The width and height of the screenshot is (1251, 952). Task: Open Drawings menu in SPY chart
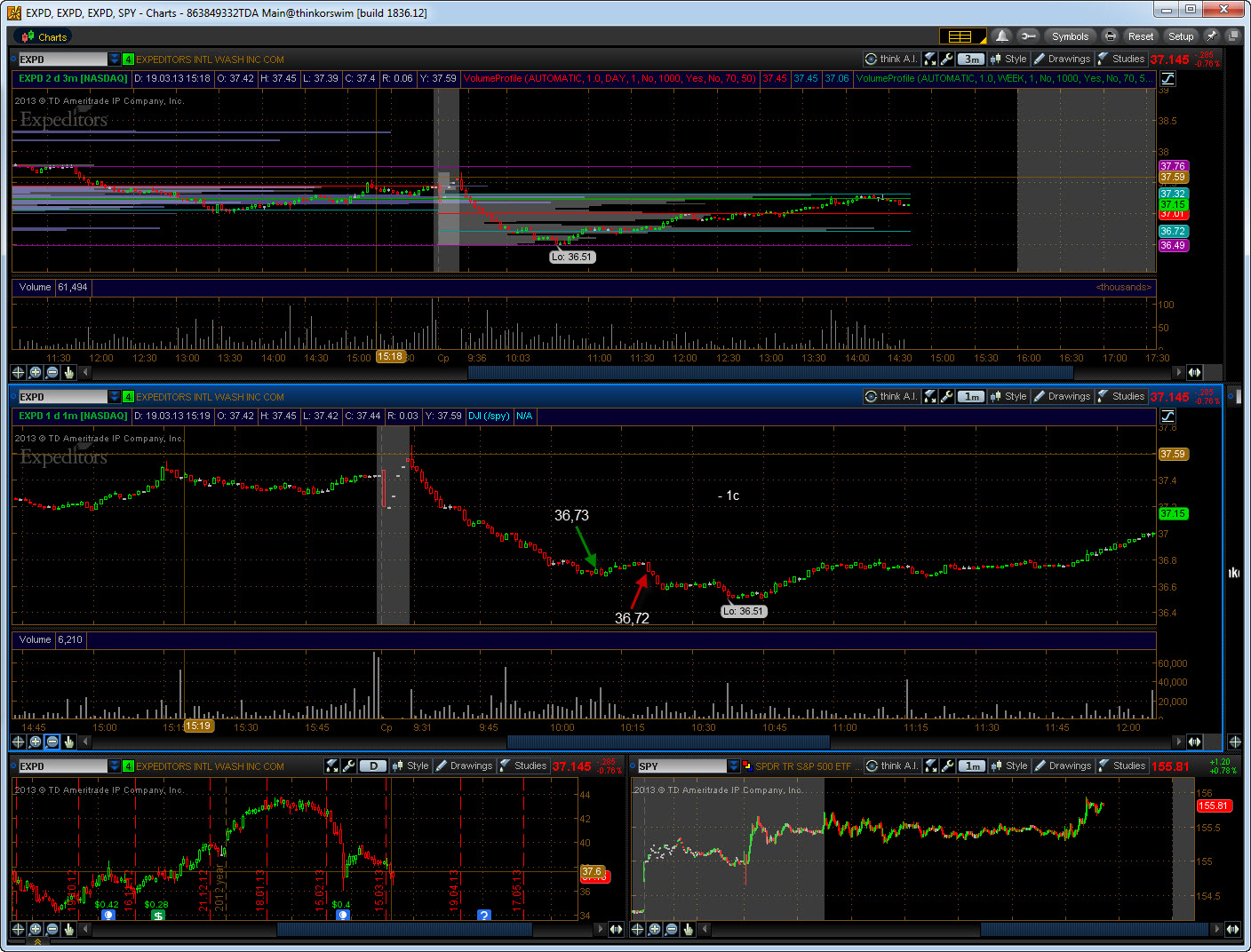(1063, 766)
